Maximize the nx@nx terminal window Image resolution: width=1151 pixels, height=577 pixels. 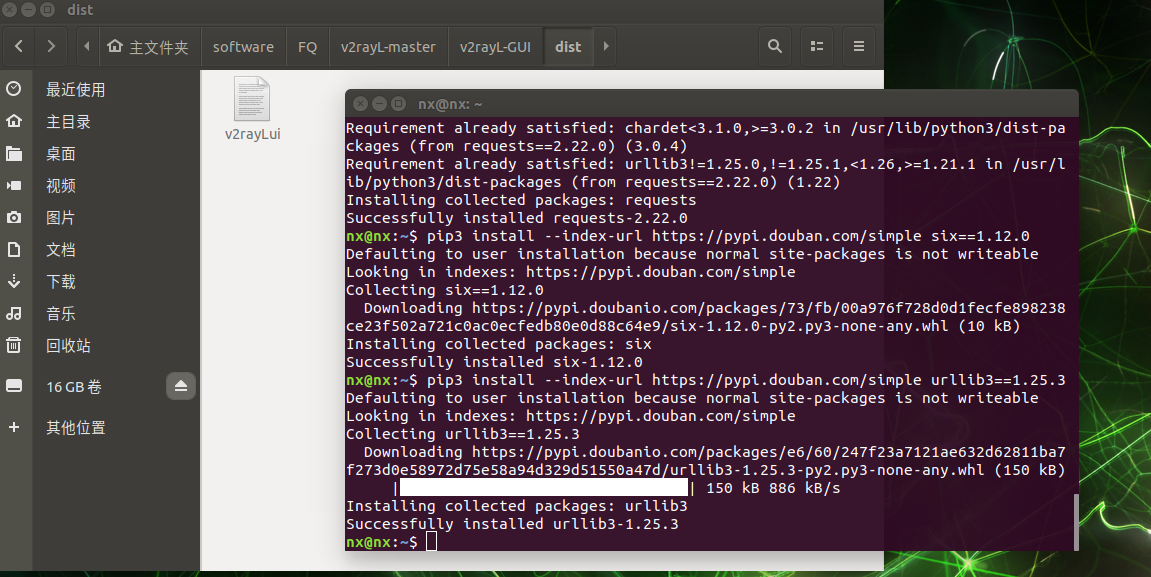398,104
